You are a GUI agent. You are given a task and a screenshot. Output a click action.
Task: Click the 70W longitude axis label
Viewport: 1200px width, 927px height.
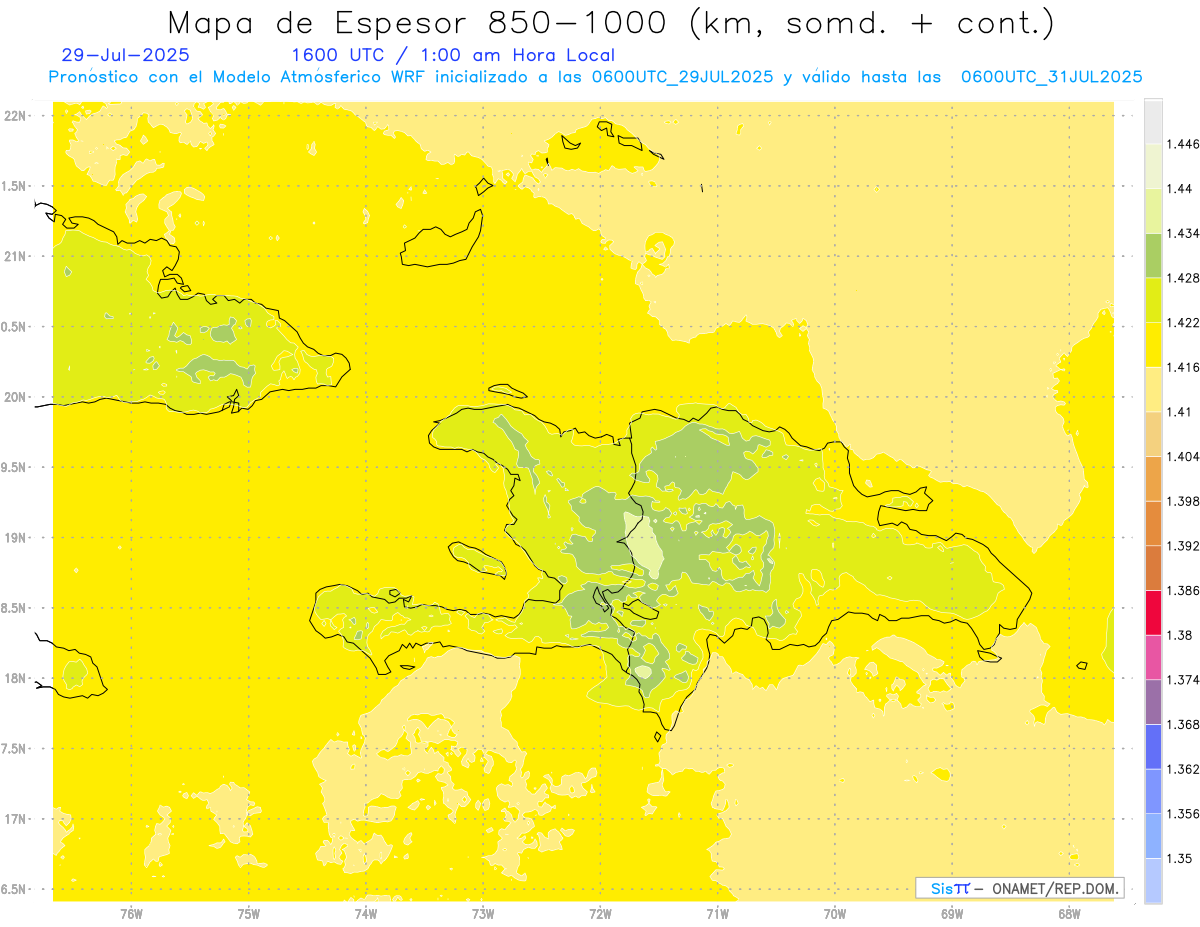tap(835, 913)
